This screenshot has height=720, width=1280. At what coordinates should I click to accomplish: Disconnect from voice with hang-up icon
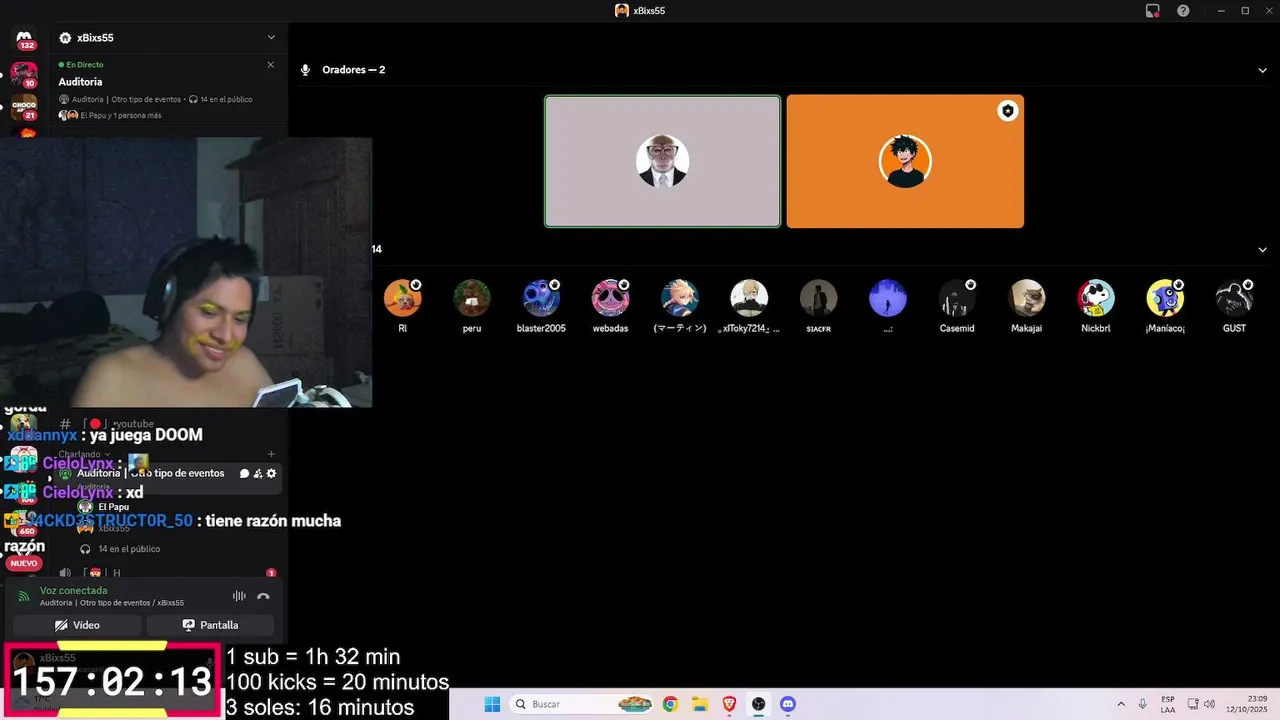263,596
